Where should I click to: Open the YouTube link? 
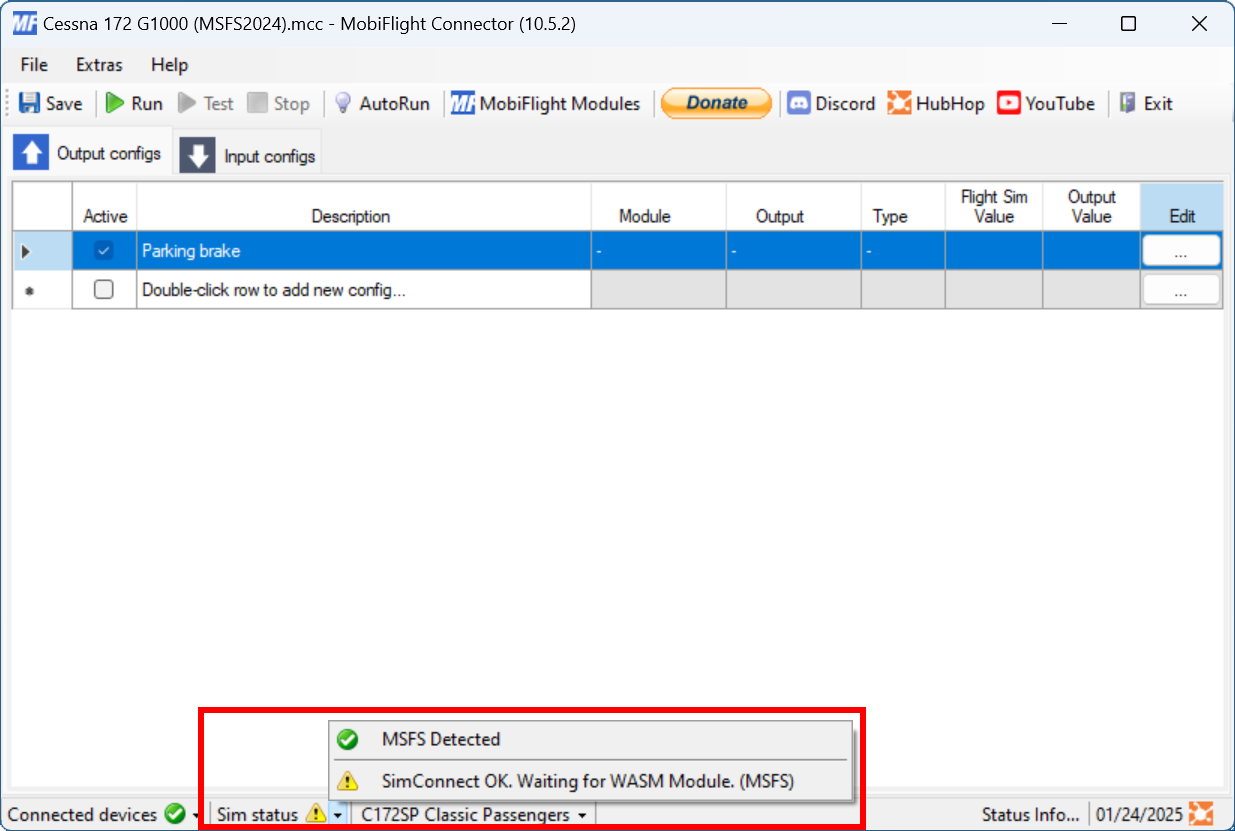point(1046,103)
